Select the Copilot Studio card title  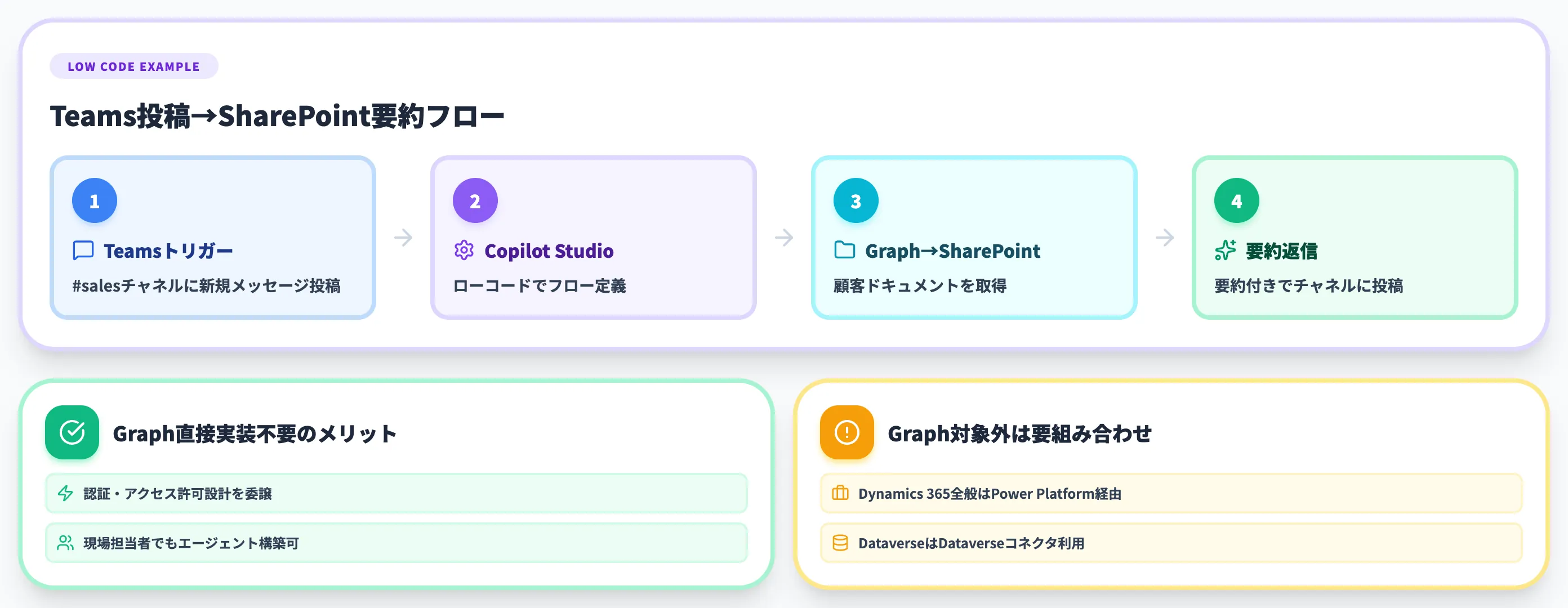pyautogui.click(x=549, y=251)
